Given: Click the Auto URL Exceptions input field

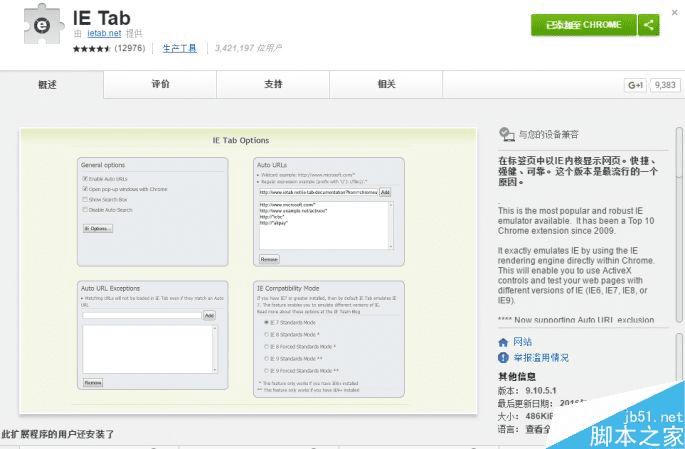Looking at the screenshot, I should point(142,315).
